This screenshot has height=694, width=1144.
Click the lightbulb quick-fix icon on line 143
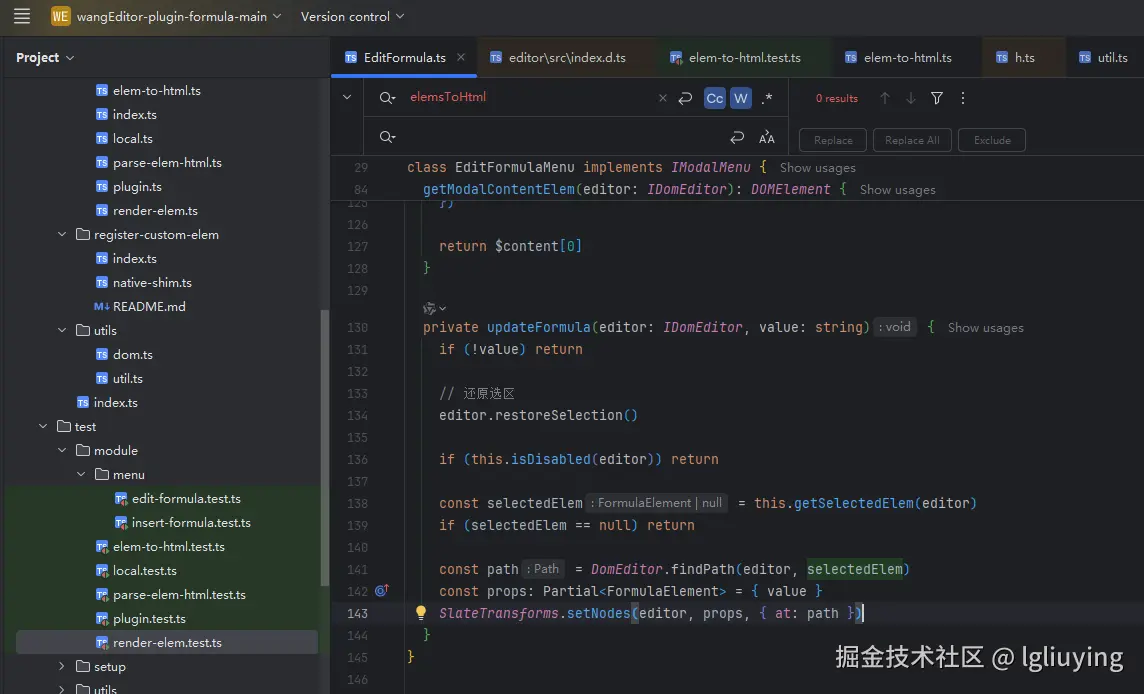tap(421, 613)
